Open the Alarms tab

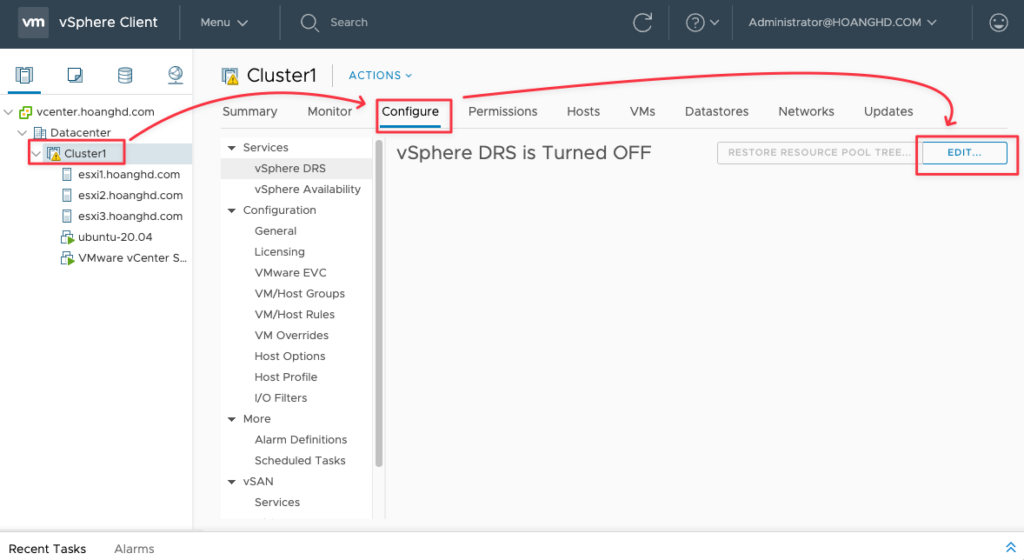134,549
